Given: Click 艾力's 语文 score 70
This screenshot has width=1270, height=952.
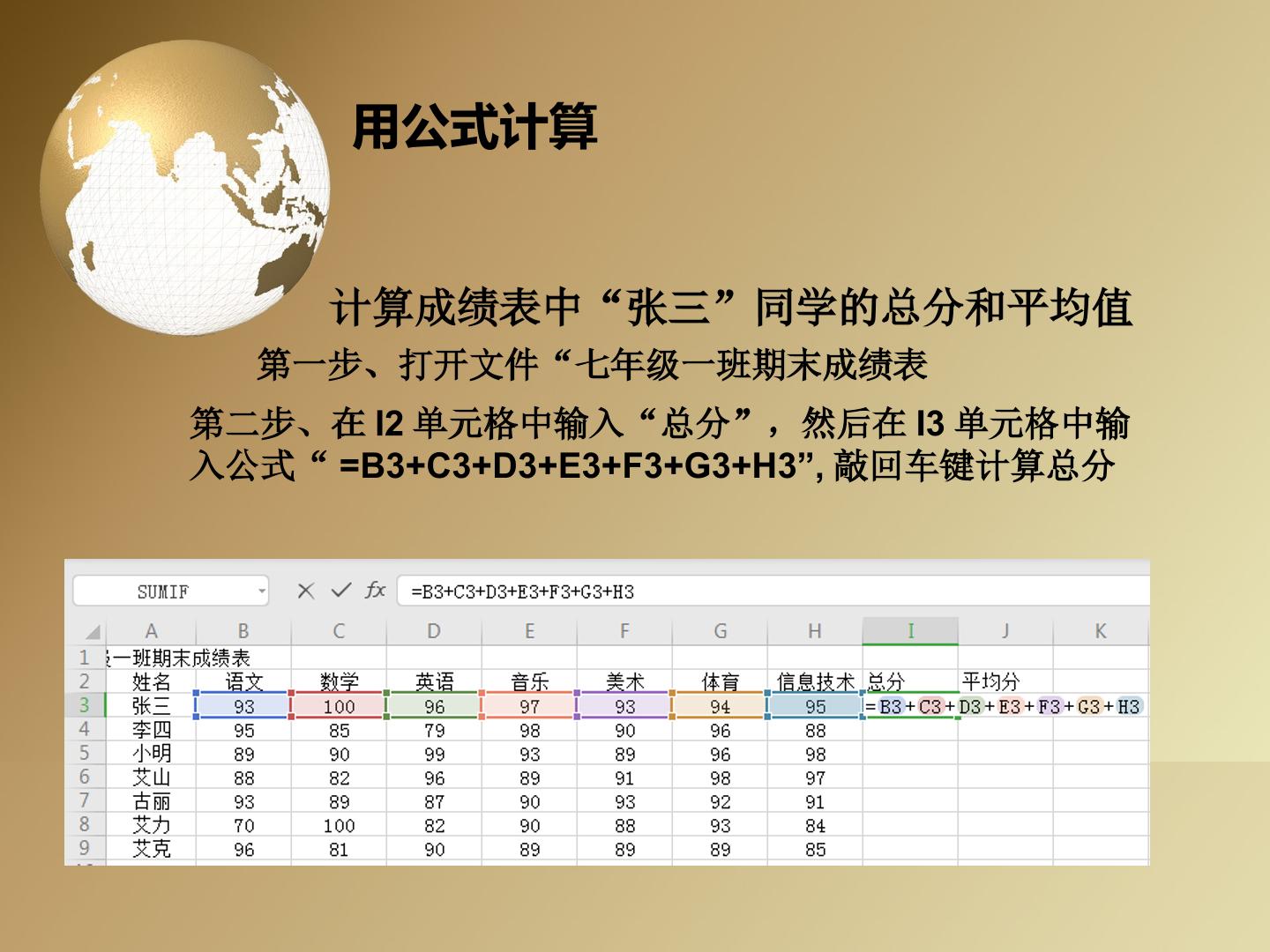Looking at the screenshot, I should tap(243, 824).
